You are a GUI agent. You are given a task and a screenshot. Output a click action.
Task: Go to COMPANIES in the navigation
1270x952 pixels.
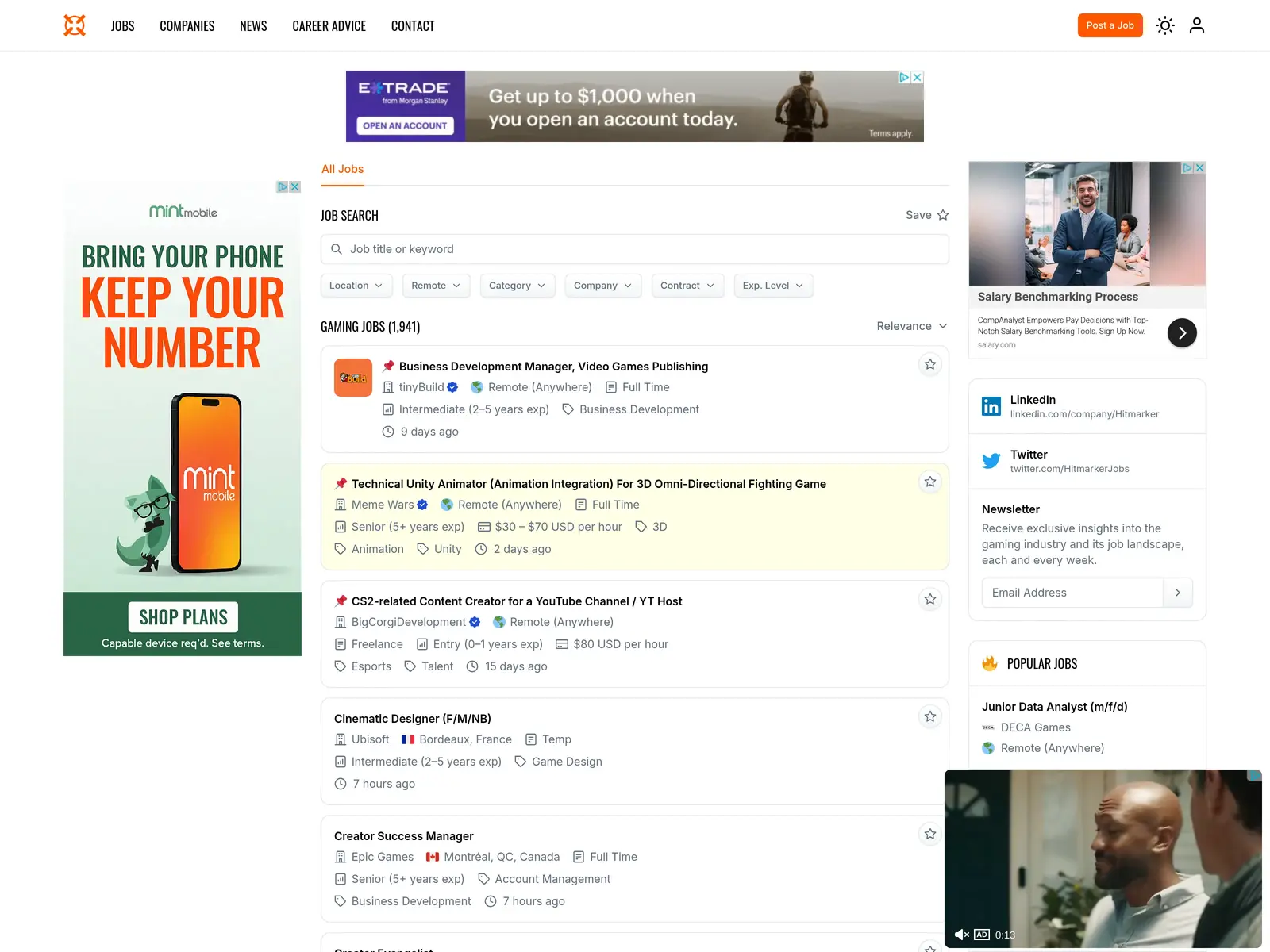[x=187, y=26]
